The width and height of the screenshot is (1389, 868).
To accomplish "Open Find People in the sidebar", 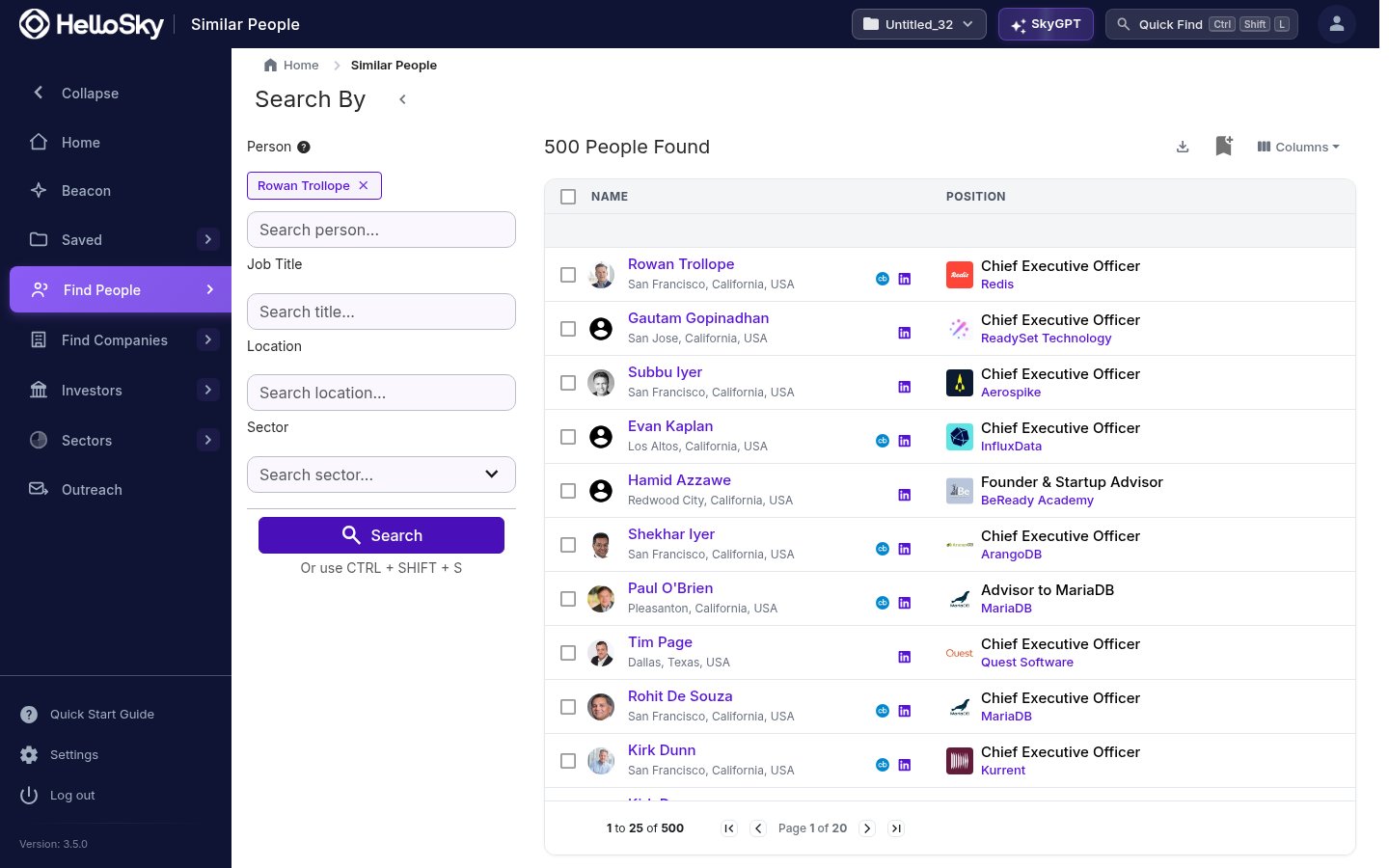I will coord(121,289).
